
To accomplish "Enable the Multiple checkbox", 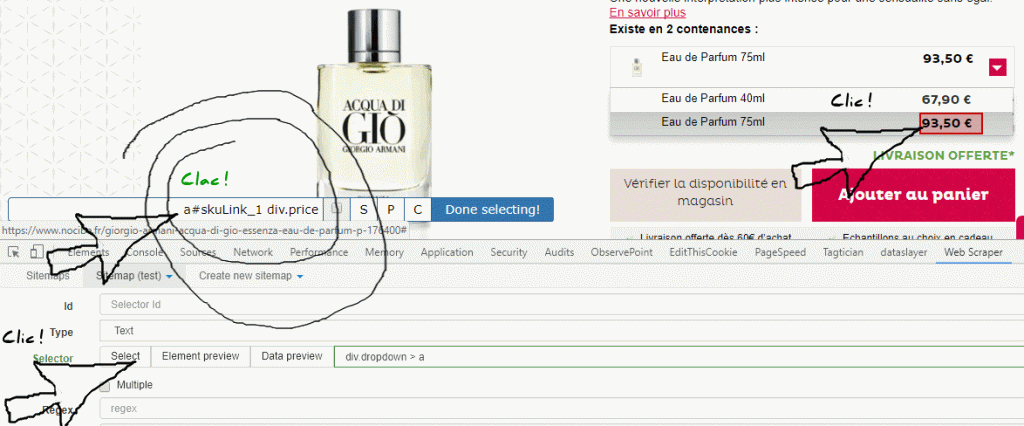I will (x=104, y=385).
